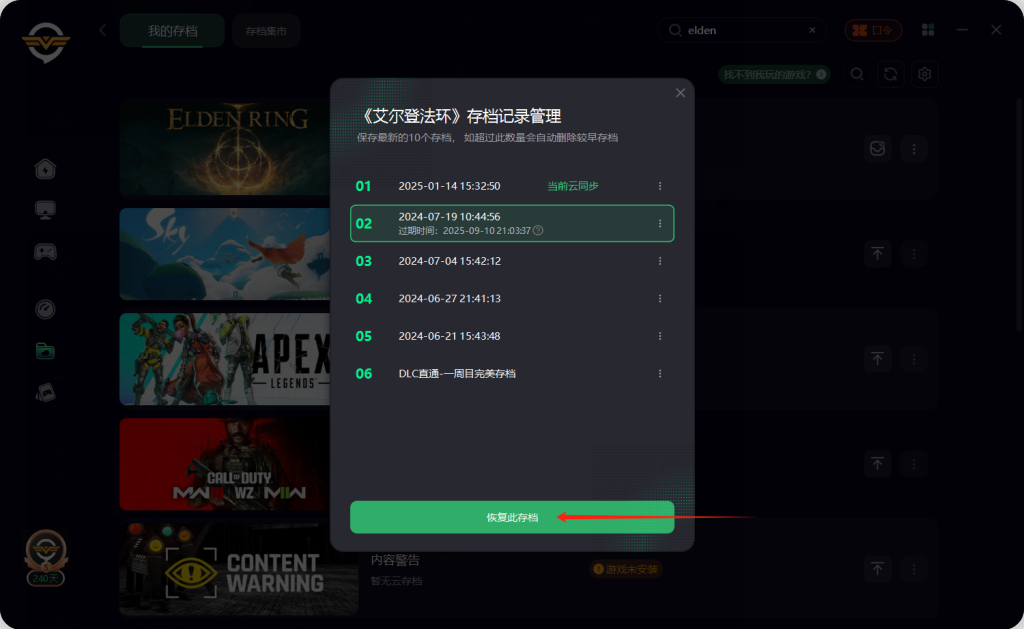Open the cards icon in sidebar
Image resolution: width=1024 pixels, height=629 pixels.
45,392
